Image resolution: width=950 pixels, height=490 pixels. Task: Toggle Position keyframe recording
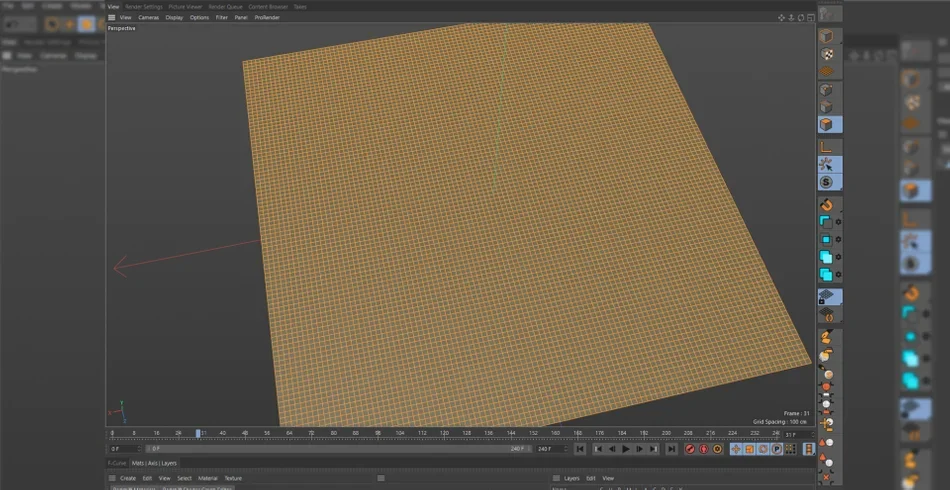click(x=736, y=449)
